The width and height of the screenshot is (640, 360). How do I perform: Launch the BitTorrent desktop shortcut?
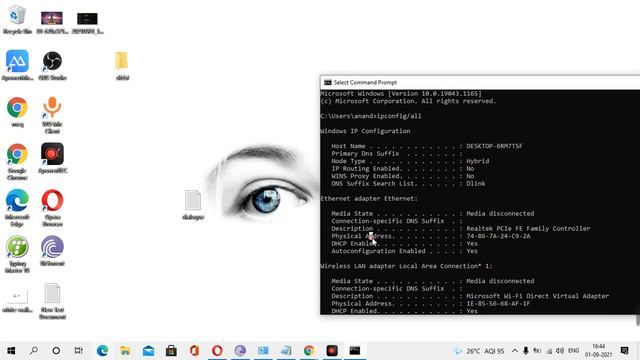pos(52,251)
